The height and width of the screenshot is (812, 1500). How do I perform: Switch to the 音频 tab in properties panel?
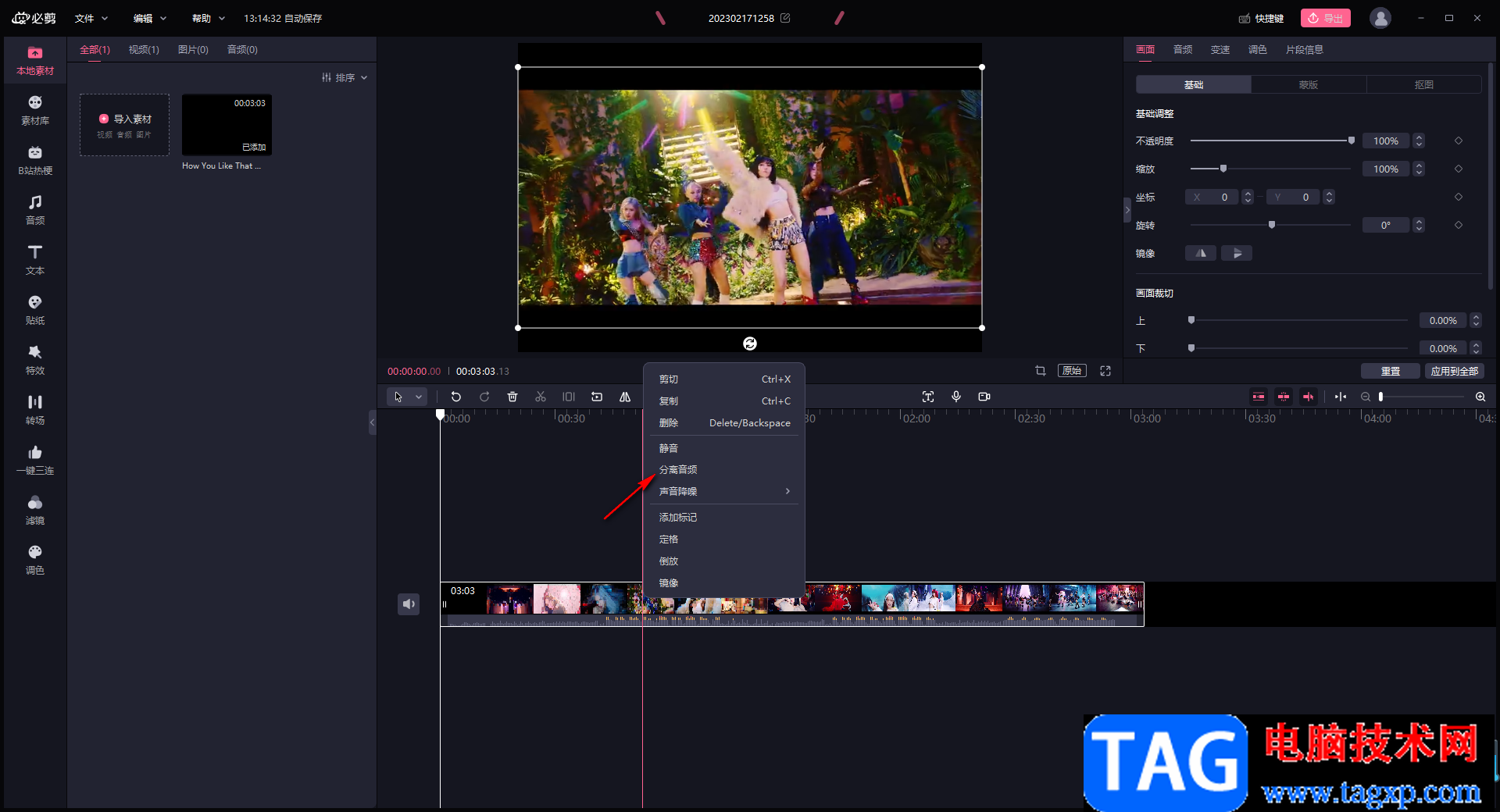click(1183, 49)
